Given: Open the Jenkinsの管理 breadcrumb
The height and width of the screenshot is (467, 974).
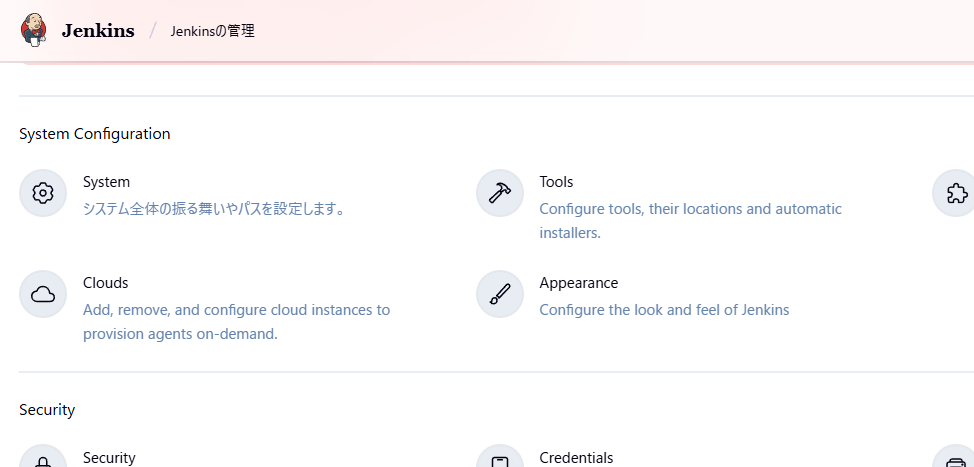Looking at the screenshot, I should tap(212, 31).
